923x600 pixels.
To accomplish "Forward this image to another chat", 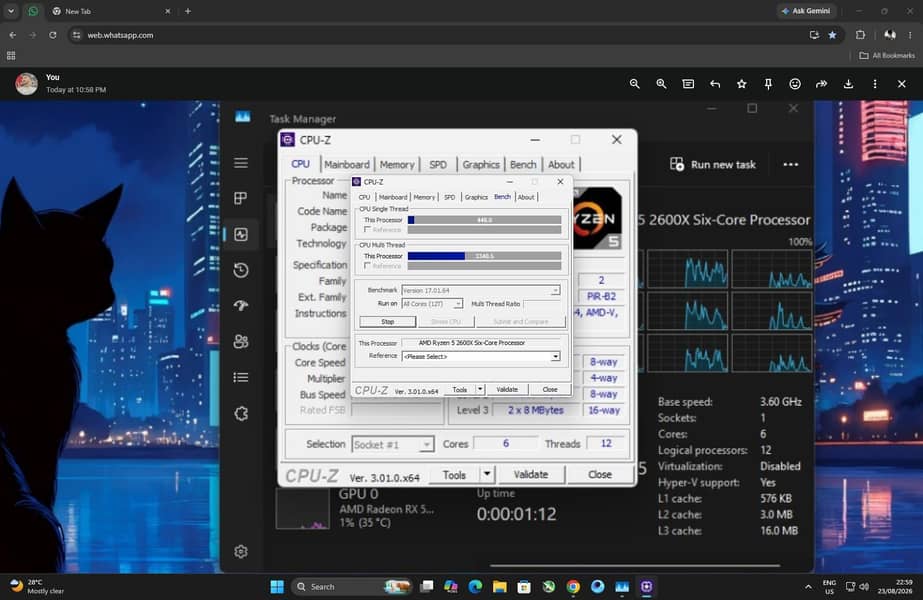I will 822,84.
